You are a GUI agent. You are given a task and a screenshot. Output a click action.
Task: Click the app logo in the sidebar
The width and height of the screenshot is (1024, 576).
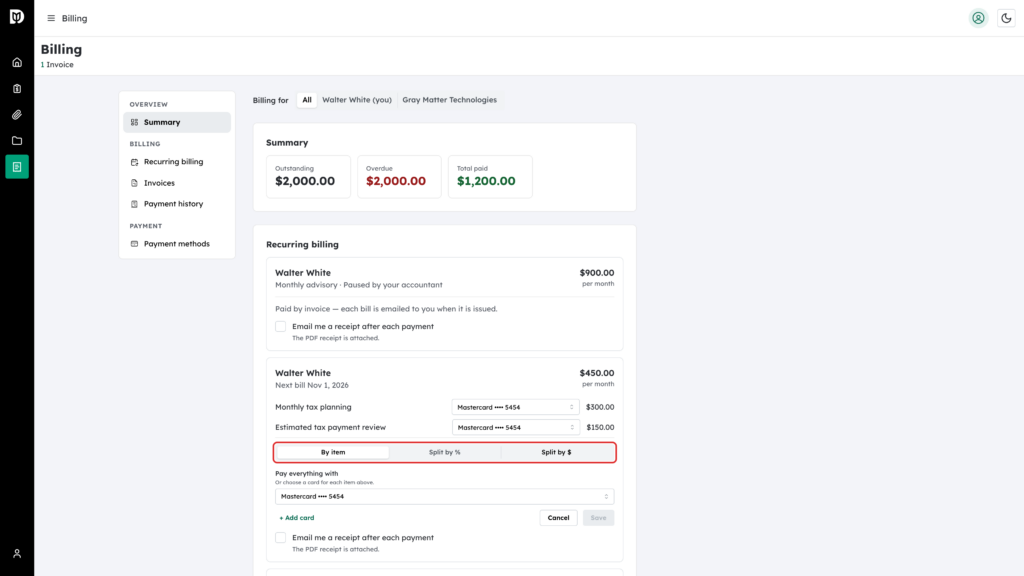[17, 16]
